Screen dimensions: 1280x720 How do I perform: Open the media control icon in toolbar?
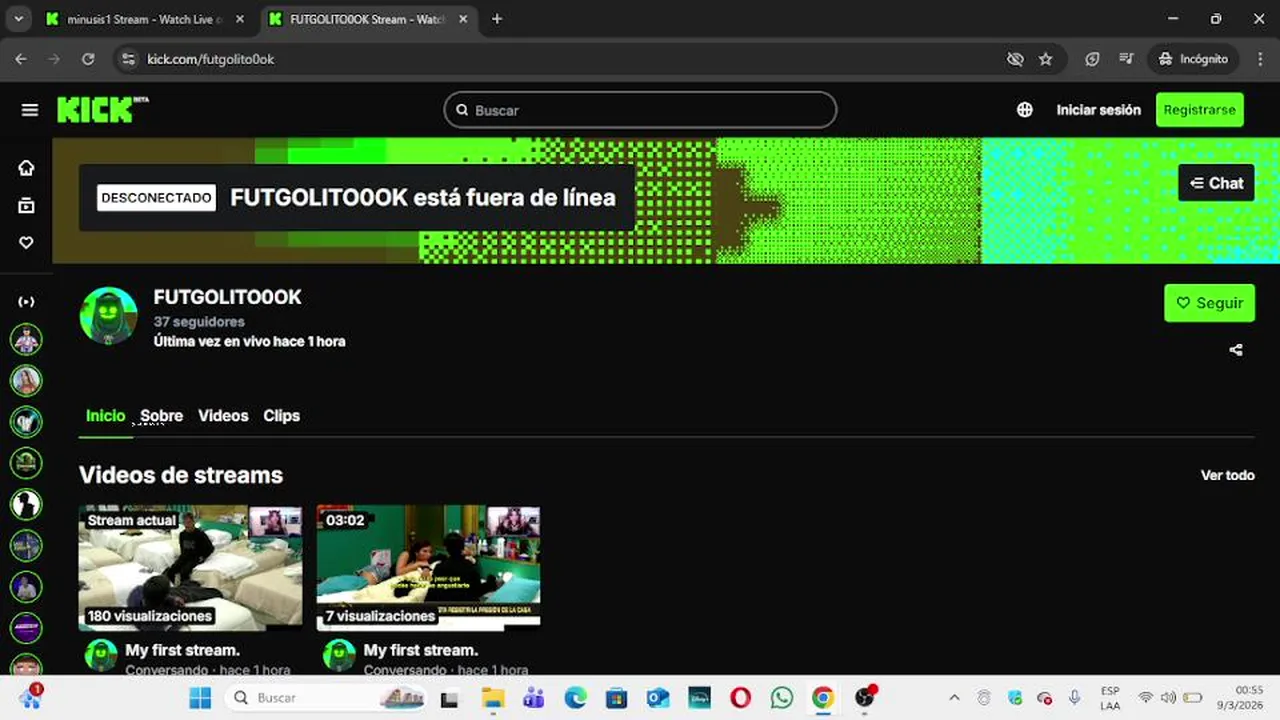(x=1126, y=59)
